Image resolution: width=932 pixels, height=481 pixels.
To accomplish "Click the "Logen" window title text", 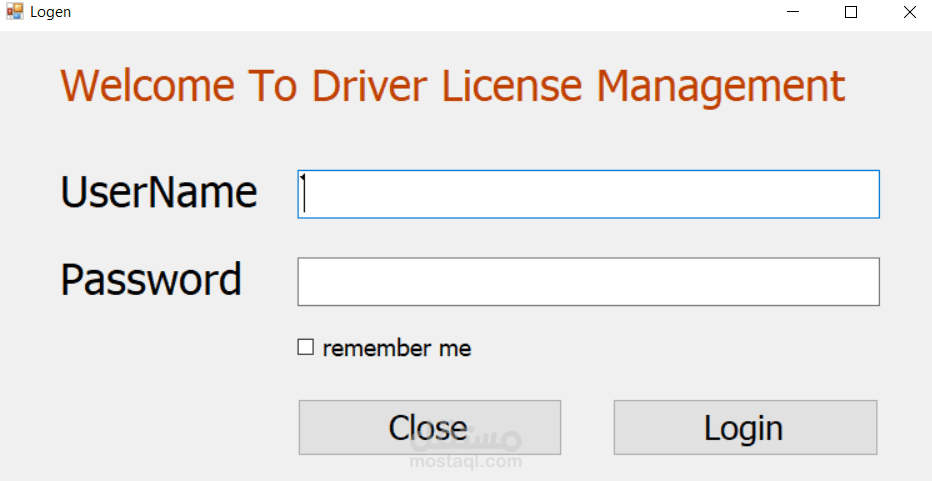I will (50, 12).
